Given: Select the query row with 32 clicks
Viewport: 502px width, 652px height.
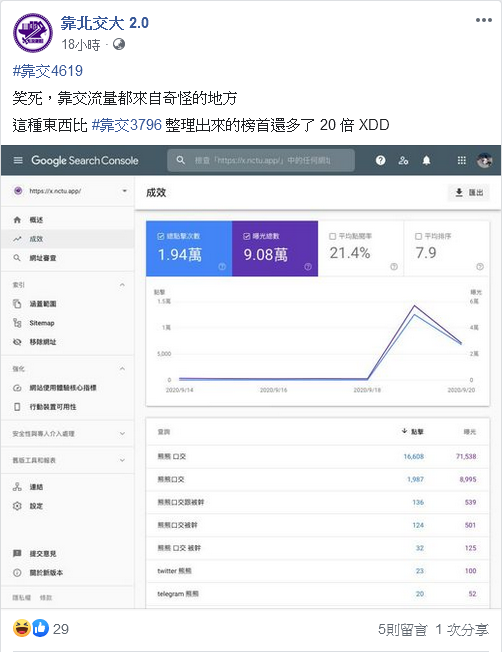Looking at the screenshot, I should point(318,548).
